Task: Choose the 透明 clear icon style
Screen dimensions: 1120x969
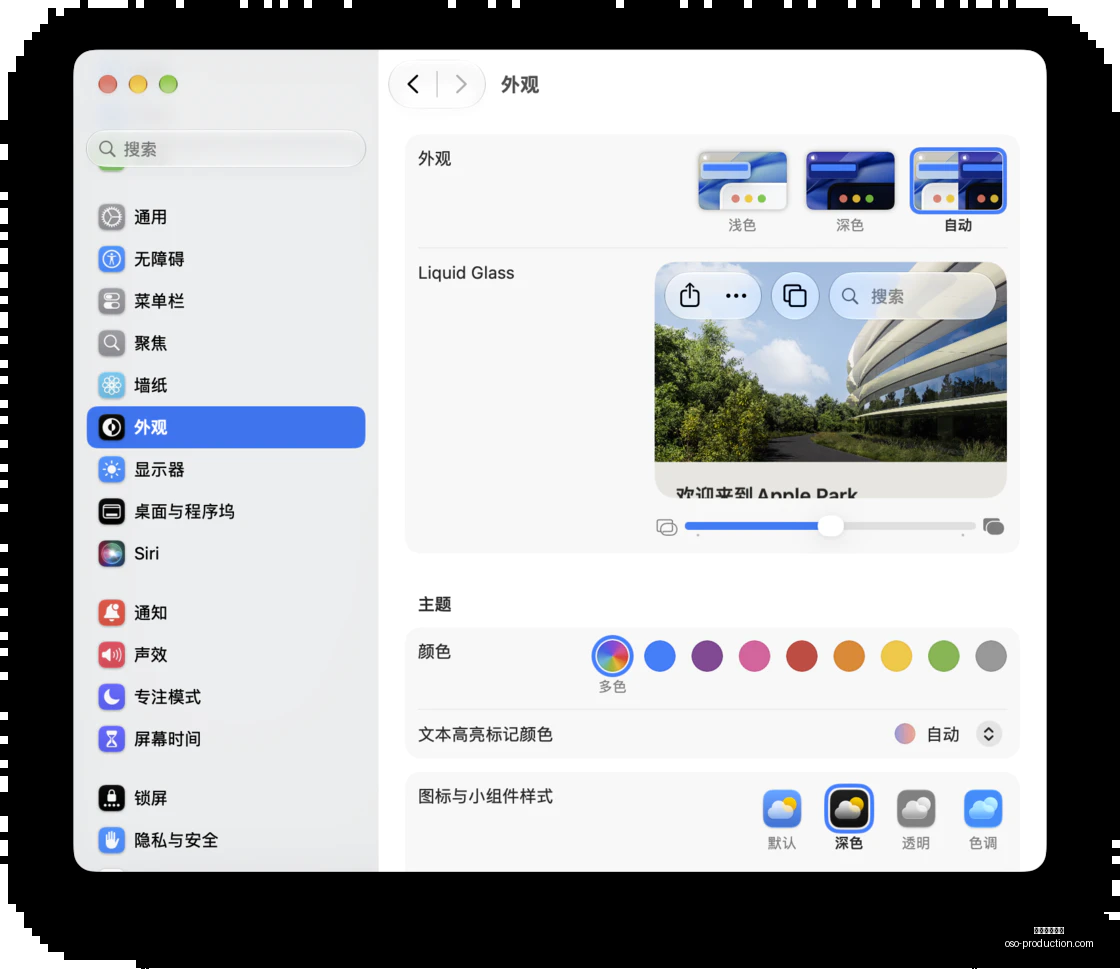Action: [916, 809]
